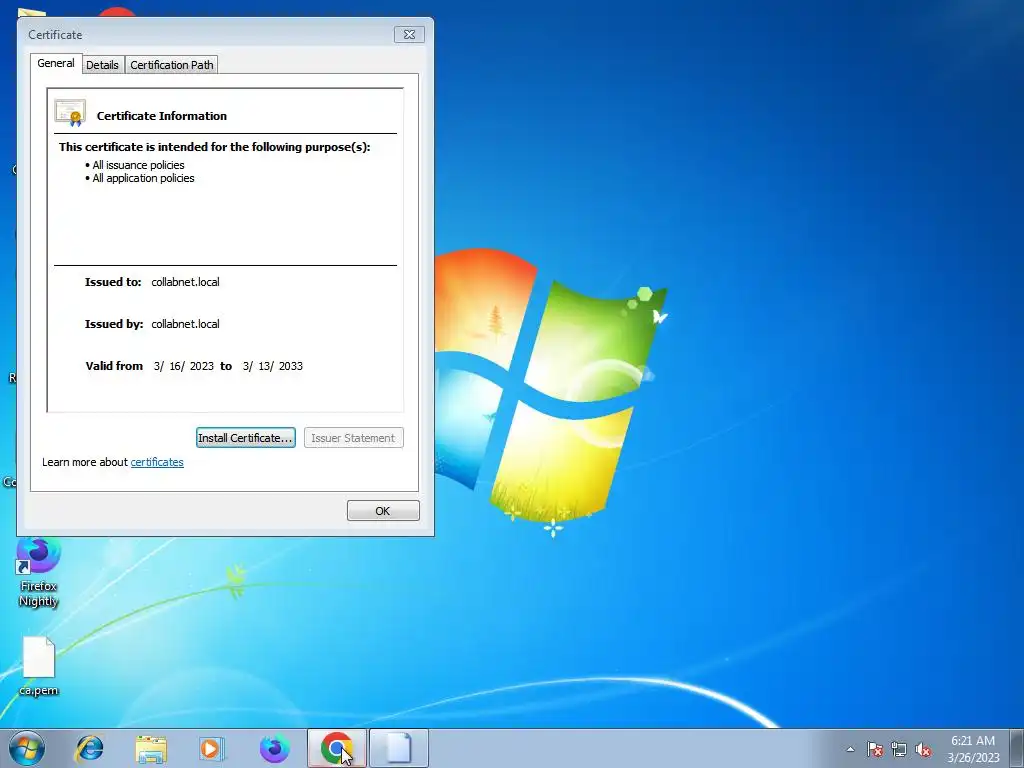Click the Issued to collabnet.local value
The height and width of the screenshot is (768, 1024).
click(185, 282)
